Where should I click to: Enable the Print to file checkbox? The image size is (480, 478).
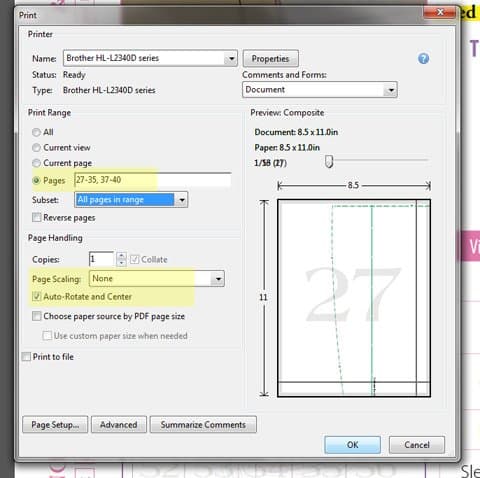(x=26, y=357)
